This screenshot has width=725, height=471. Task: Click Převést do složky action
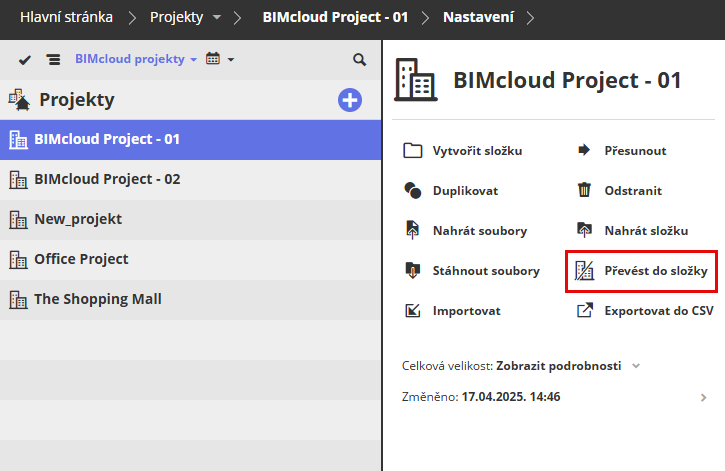pos(656,271)
